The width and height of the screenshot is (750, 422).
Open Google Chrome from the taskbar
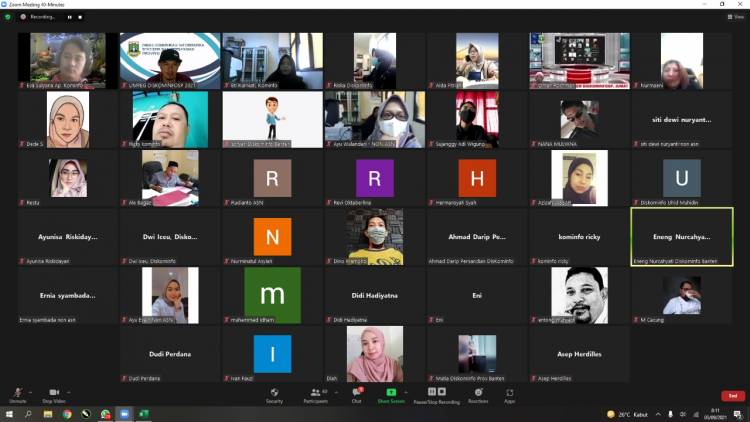[67, 414]
